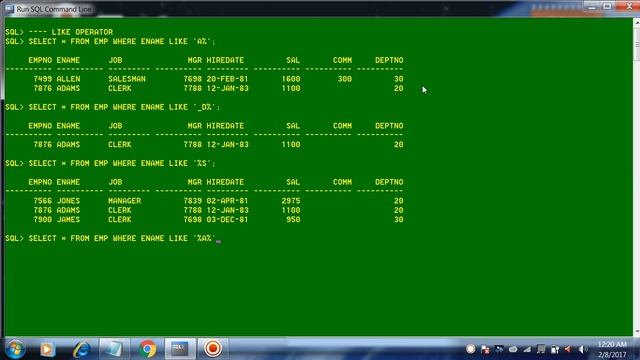Viewport: 640px width, 360px height.
Task: Click the scrollbar up arrow
Action: (637, 22)
